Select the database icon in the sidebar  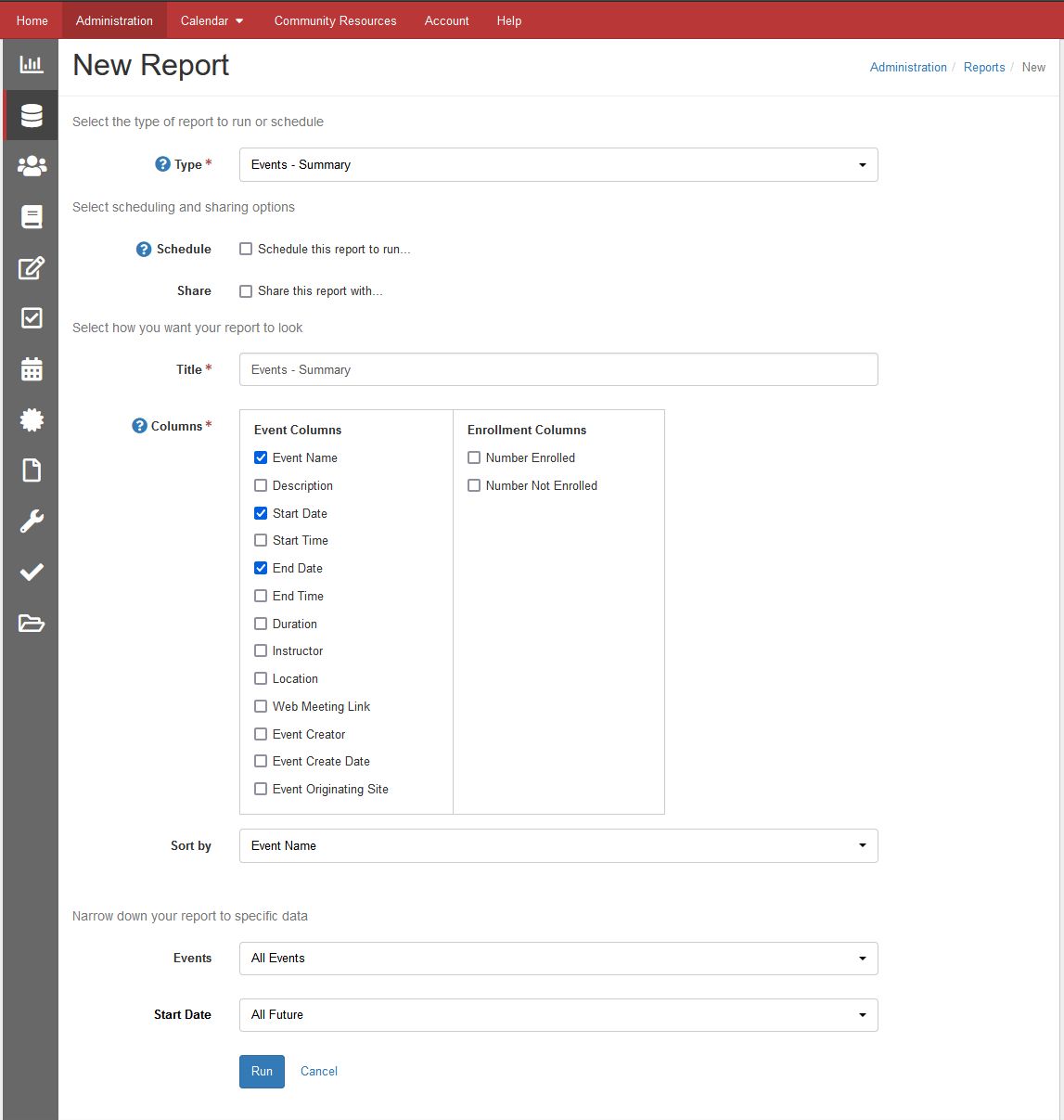point(31,115)
